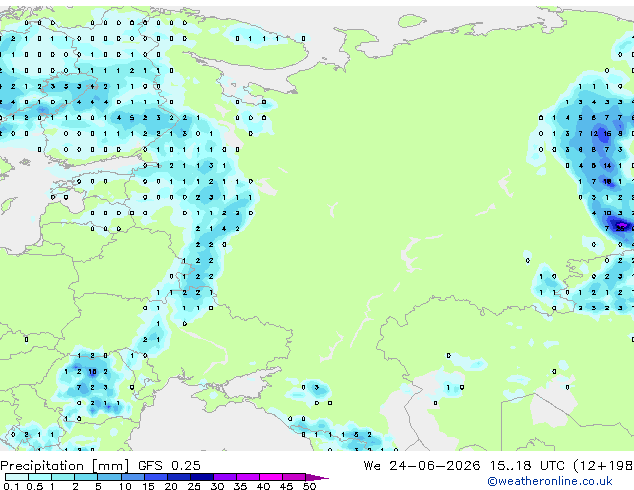The image size is (634, 490).
Task: Click the '20' legend scale label
Action: pyautogui.click(x=171, y=486)
